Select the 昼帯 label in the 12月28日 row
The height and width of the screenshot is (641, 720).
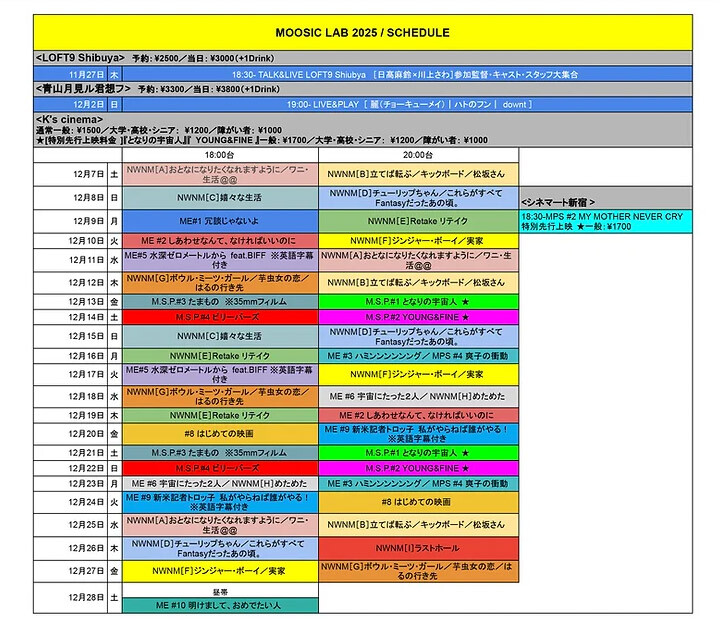220,592
